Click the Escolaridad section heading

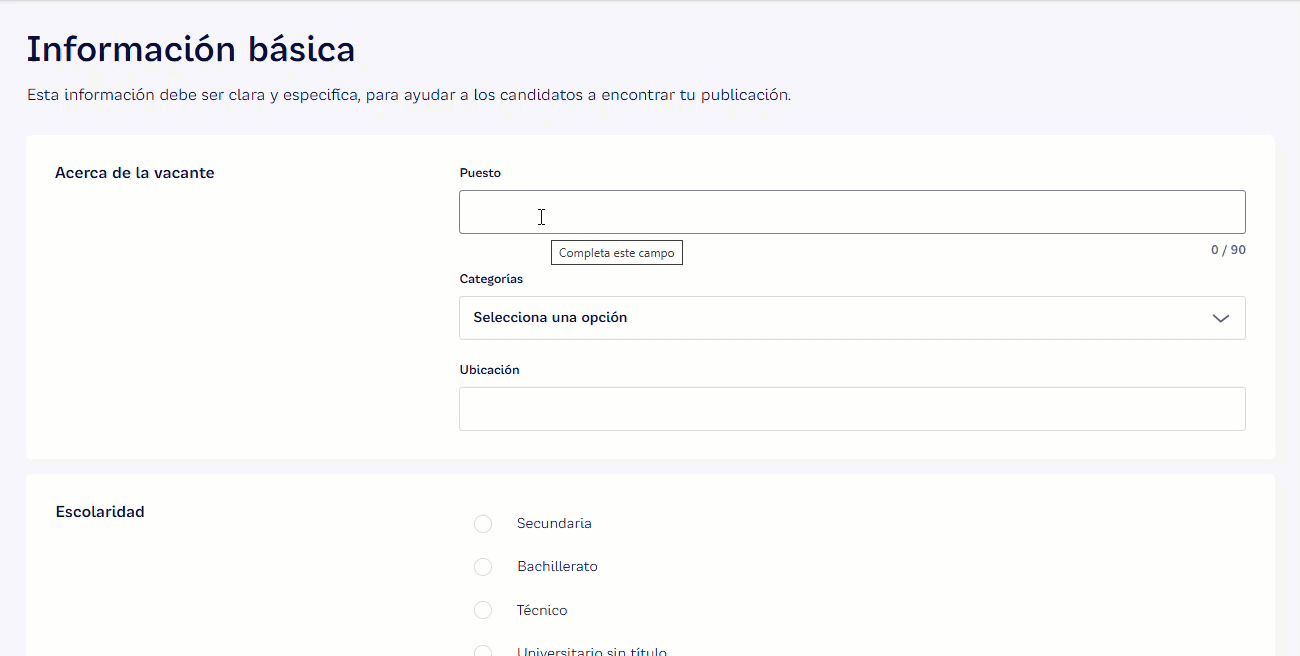point(100,511)
